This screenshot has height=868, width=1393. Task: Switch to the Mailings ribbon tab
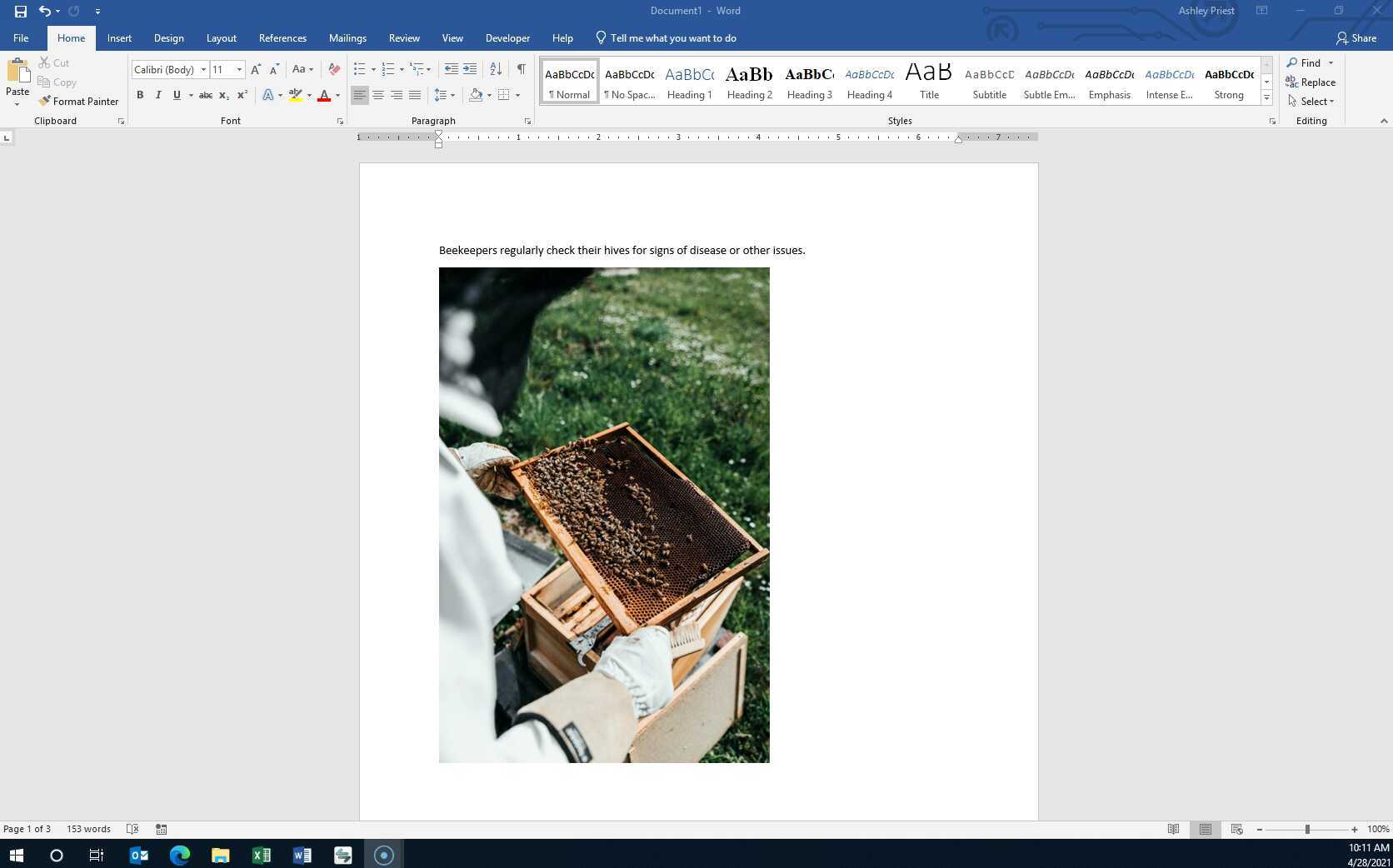click(347, 37)
